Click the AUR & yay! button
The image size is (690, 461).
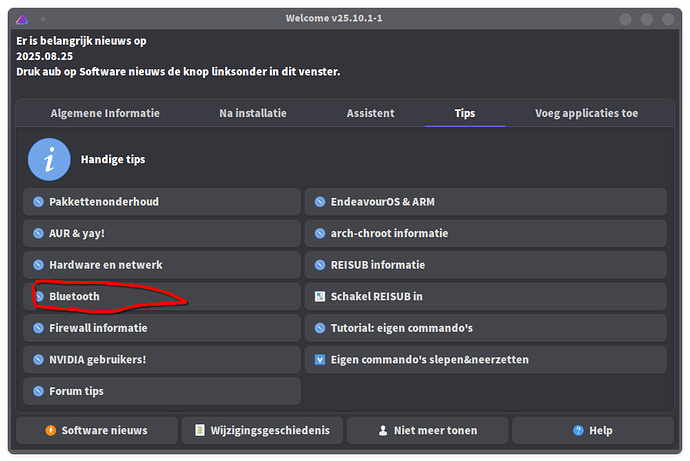162,233
